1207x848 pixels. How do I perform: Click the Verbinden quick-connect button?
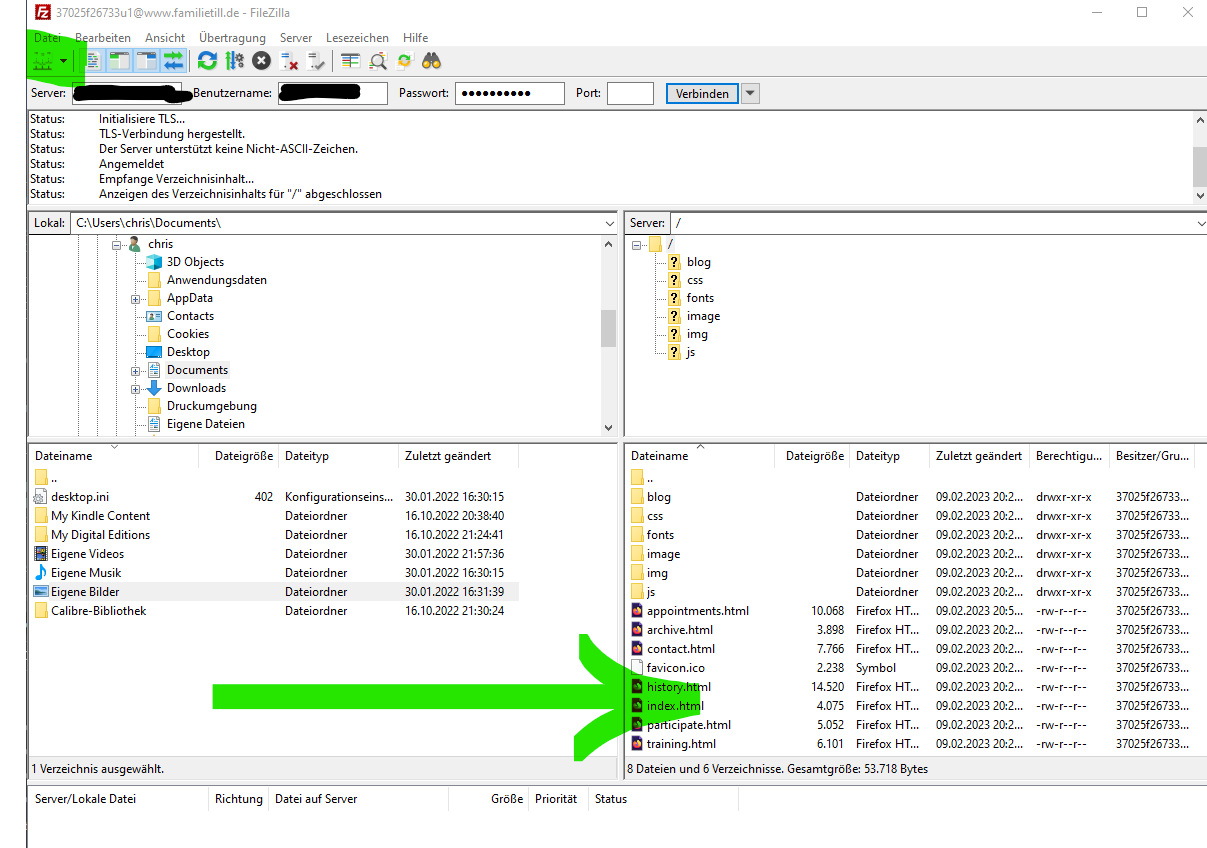coord(701,93)
